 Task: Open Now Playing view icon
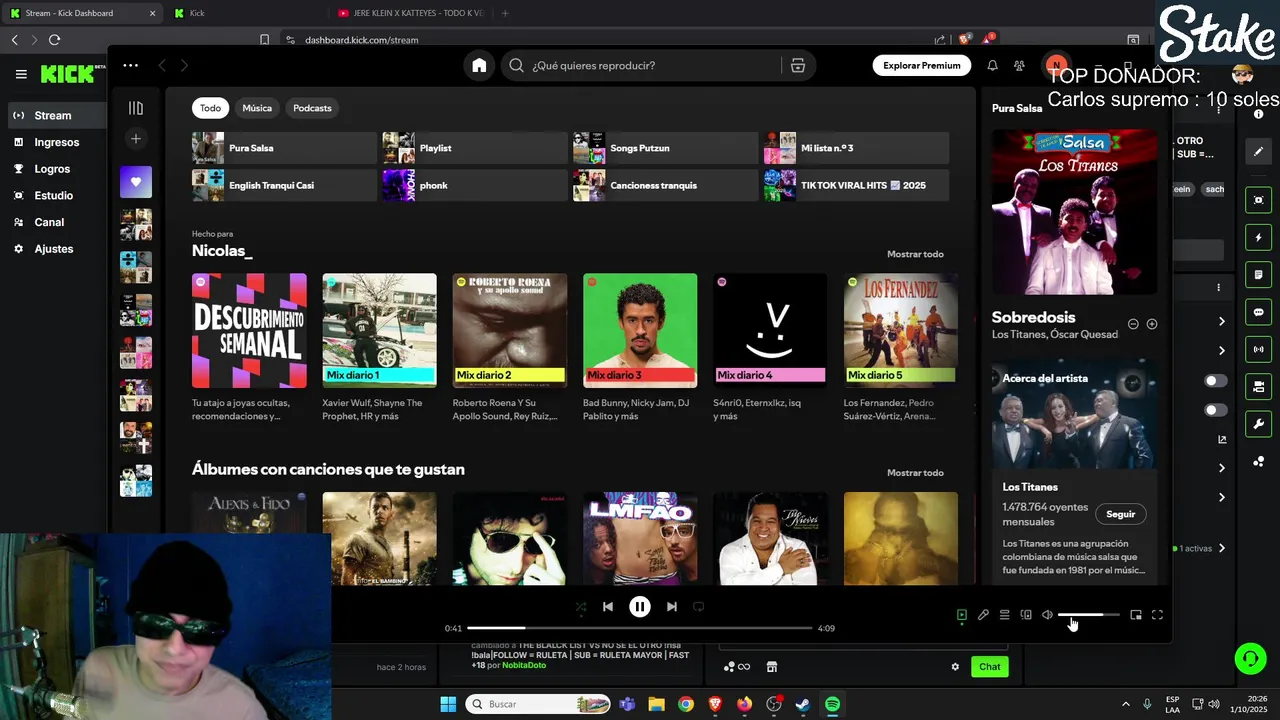[962, 615]
